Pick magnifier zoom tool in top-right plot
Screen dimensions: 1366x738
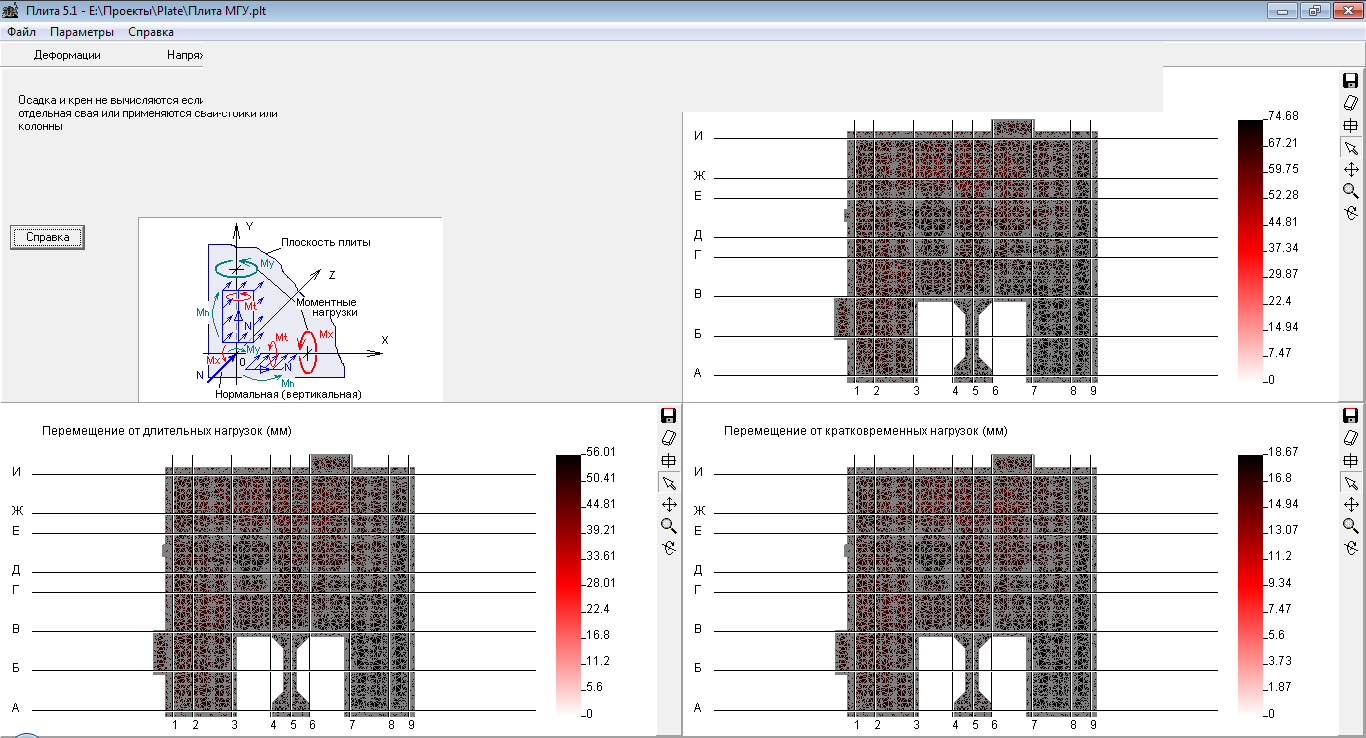(1351, 191)
